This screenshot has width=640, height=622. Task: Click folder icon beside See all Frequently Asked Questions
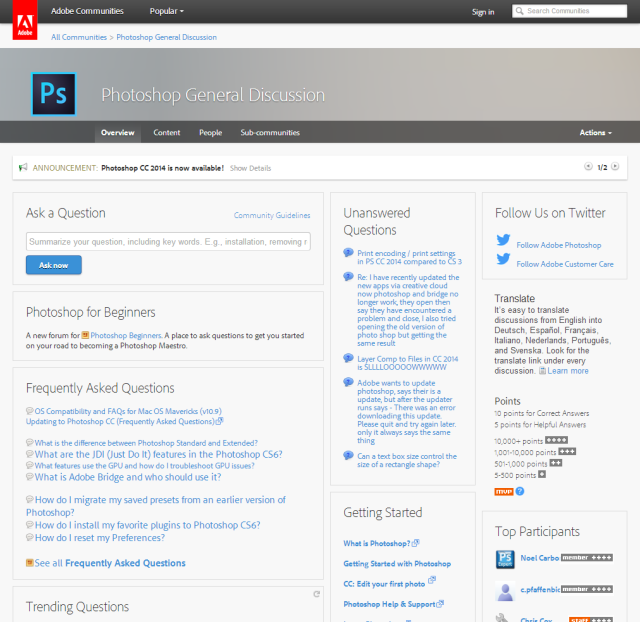(x=29, y=563)
